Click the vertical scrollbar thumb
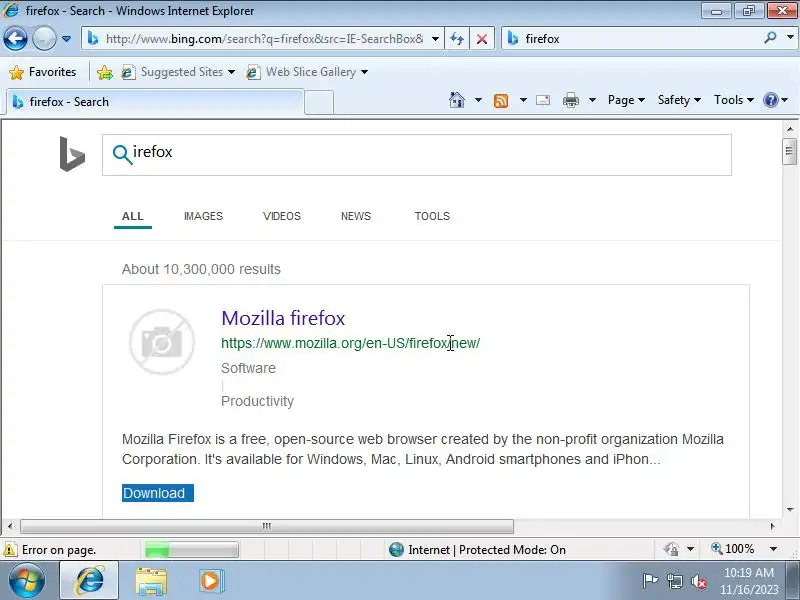 [x=789, y=151]
